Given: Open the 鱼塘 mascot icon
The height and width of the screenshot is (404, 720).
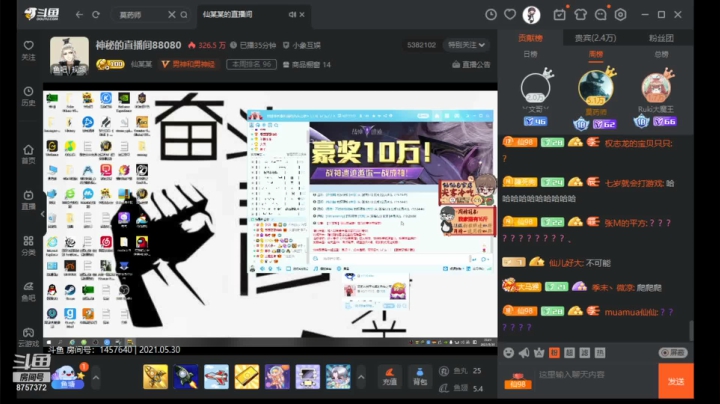Looking at the screenshot, I should (68, 377).
